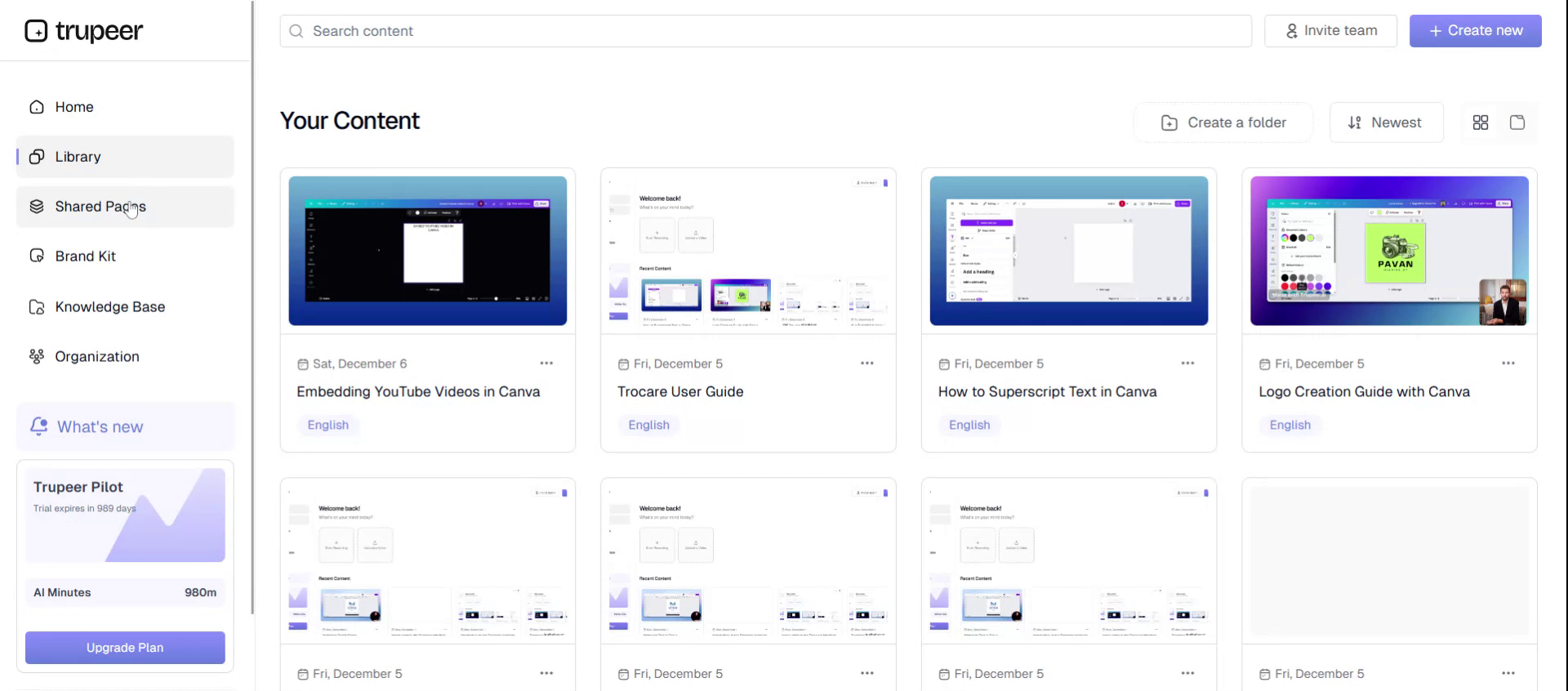Viewport: 1568px width, 691px height.
Task: Focus the Search content field
Action: click(766, 31)
